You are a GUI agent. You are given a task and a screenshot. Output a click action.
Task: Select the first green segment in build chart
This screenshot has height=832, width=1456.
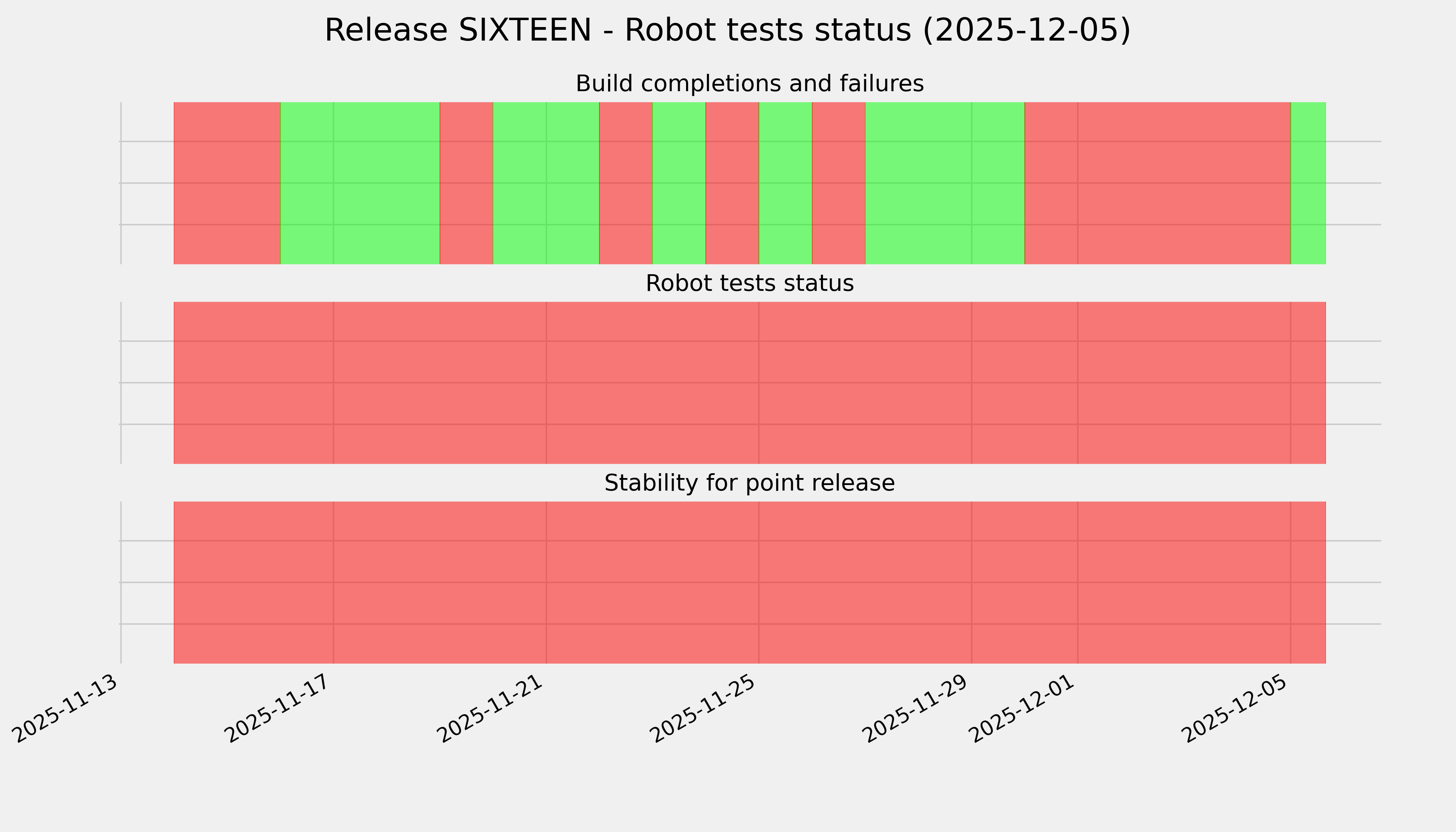pyautogui.click(x=360, y=183)
